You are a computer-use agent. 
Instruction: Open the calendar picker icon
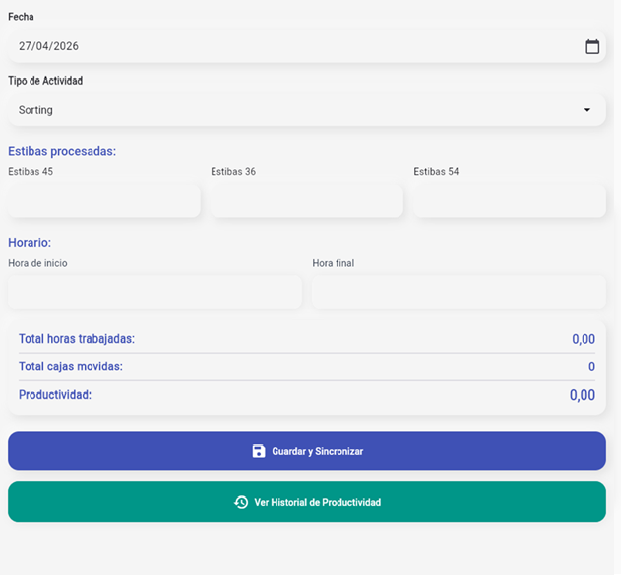point(592,46)
